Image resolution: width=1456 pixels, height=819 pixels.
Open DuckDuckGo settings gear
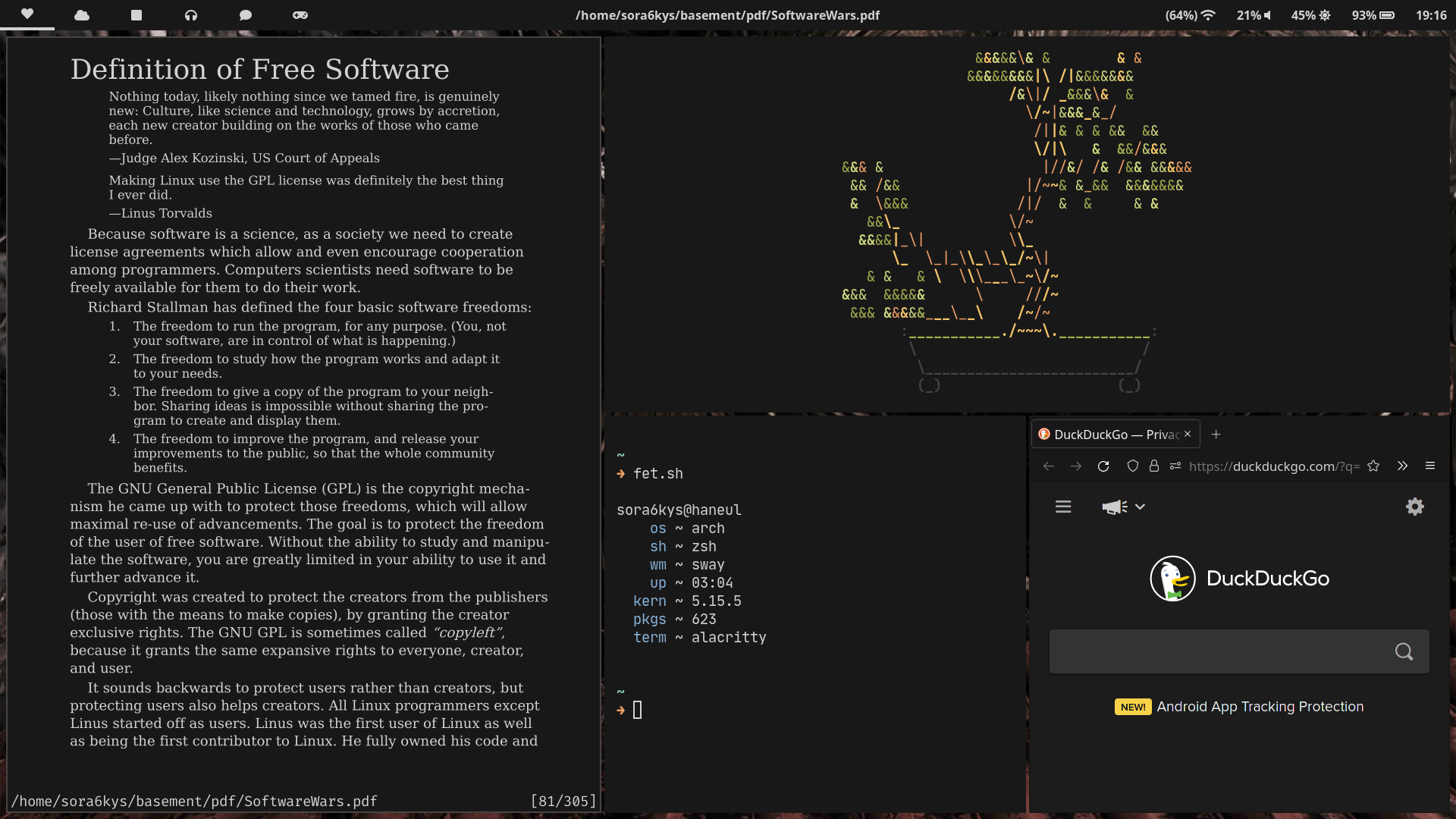(1414, 507)
